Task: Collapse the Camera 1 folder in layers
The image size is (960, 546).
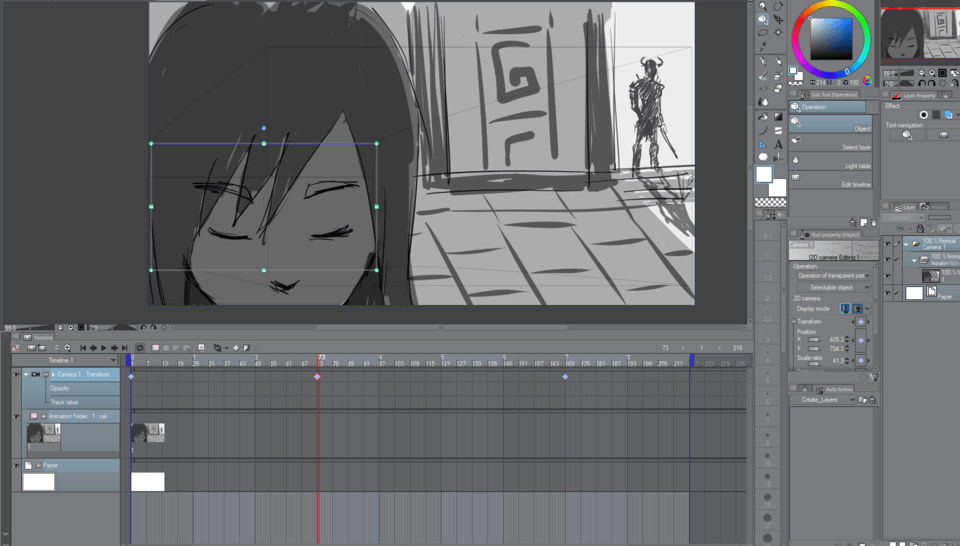Action: tap(906, 243)
